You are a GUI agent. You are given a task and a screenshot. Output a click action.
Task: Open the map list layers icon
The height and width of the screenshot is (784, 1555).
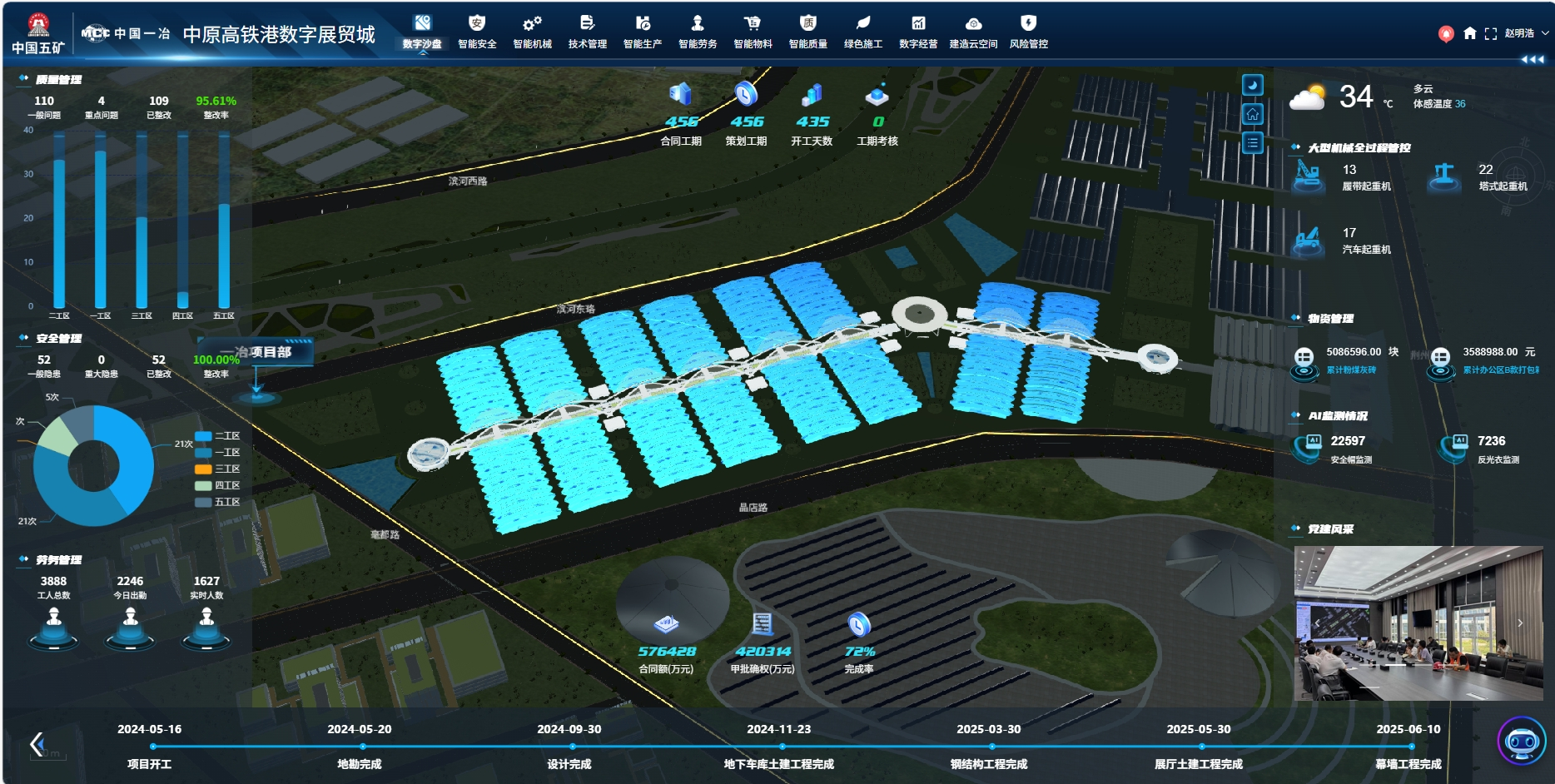pos(1252,143)
